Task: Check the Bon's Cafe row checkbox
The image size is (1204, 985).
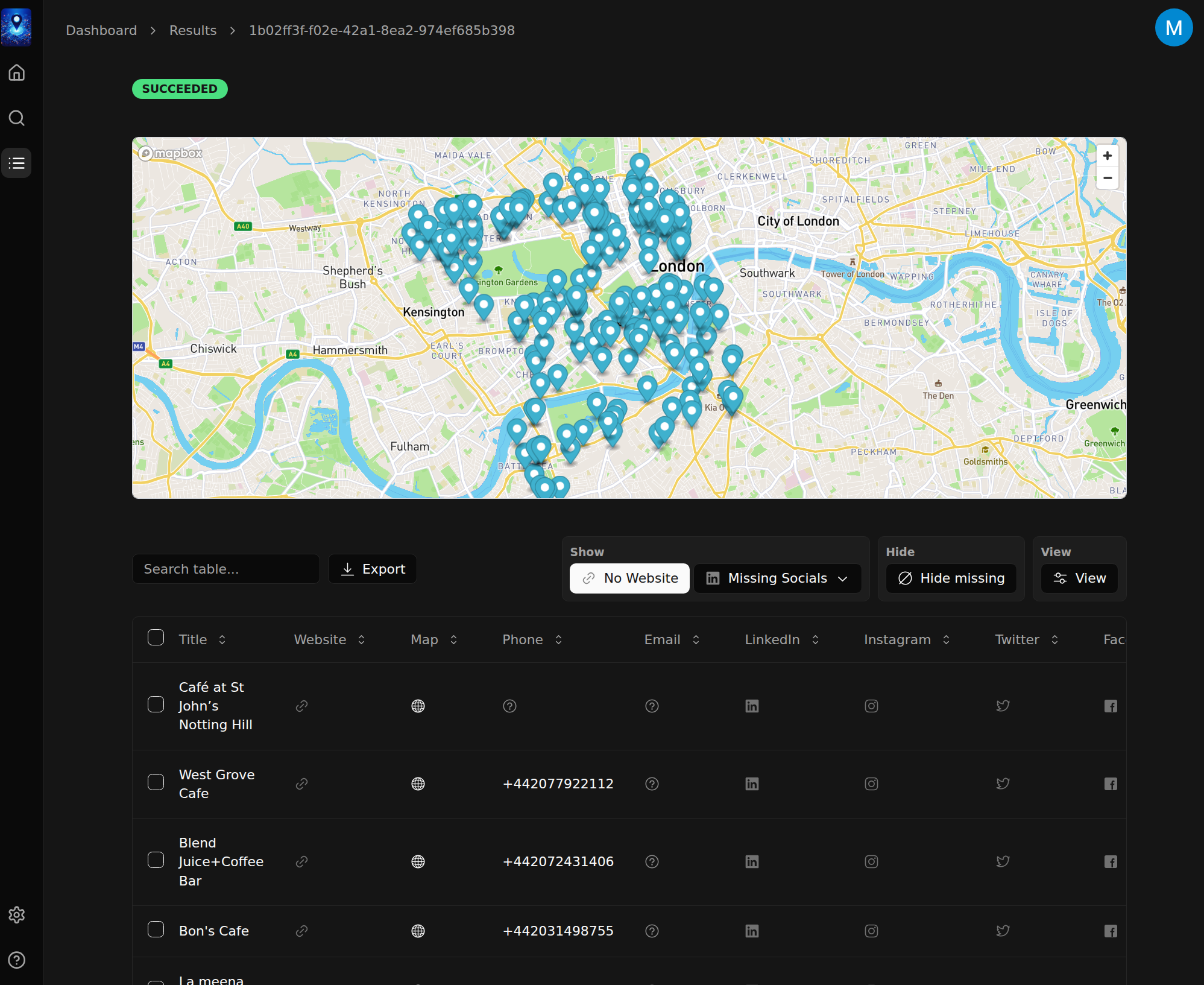Action: (x=156, y=929)
